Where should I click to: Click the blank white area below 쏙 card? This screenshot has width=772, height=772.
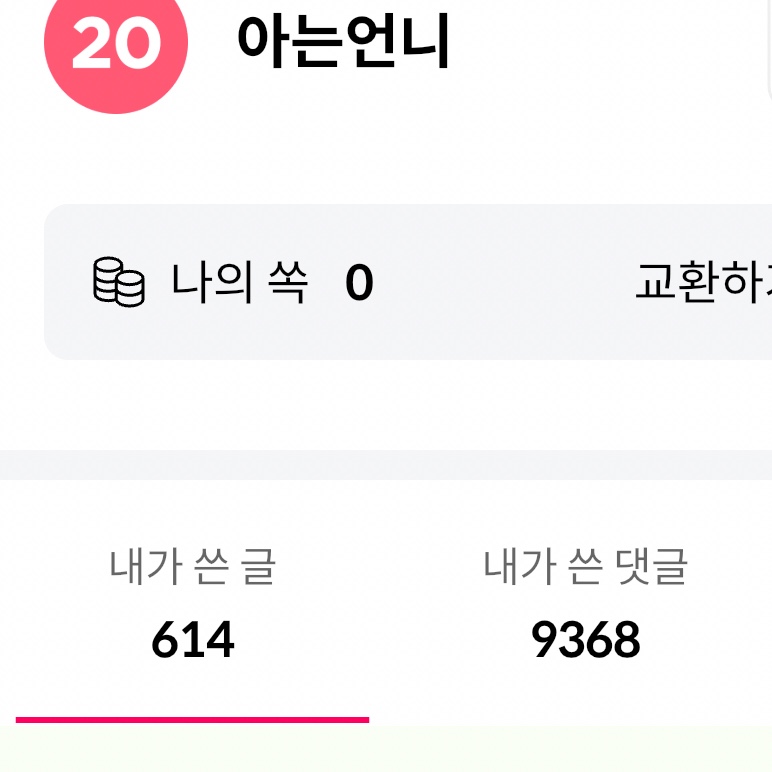386,405
